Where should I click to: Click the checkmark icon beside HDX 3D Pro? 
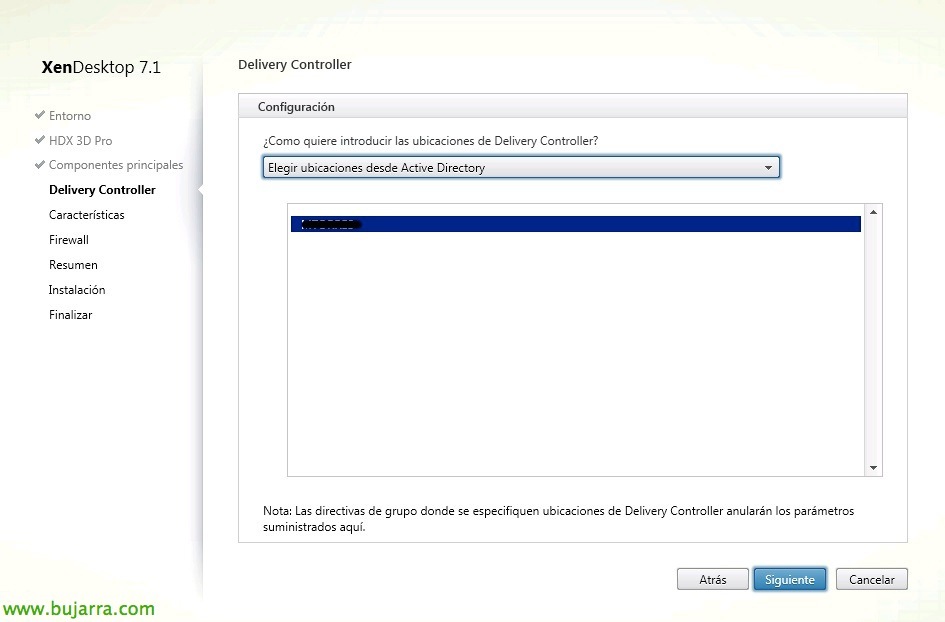click(40, 140)
